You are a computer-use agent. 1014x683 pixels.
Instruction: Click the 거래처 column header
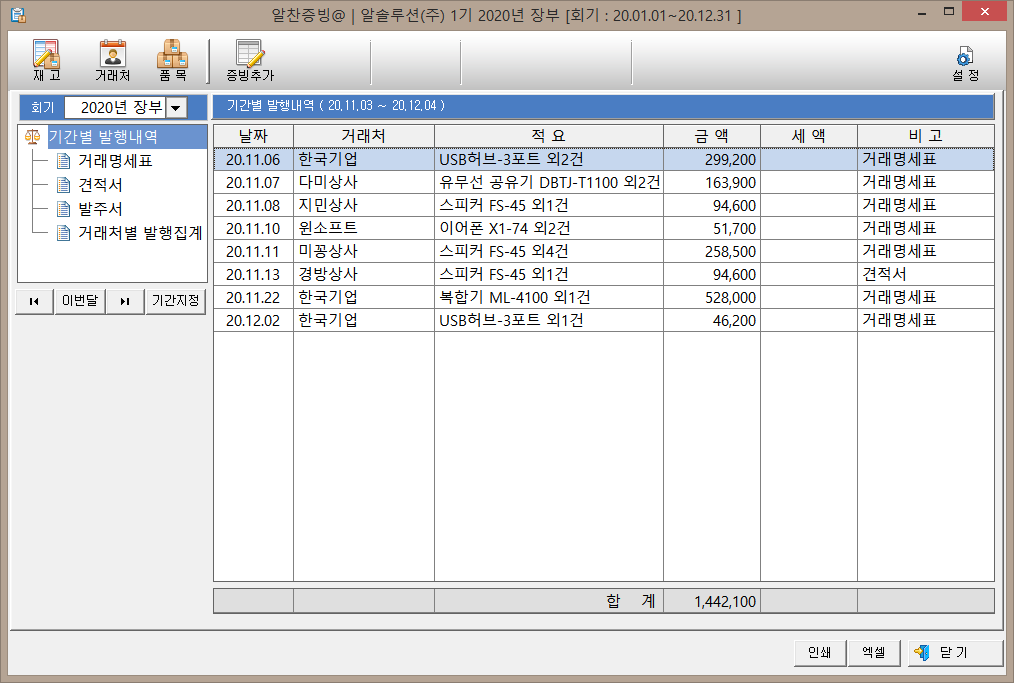pyautogui.click(x=363, y=136)
